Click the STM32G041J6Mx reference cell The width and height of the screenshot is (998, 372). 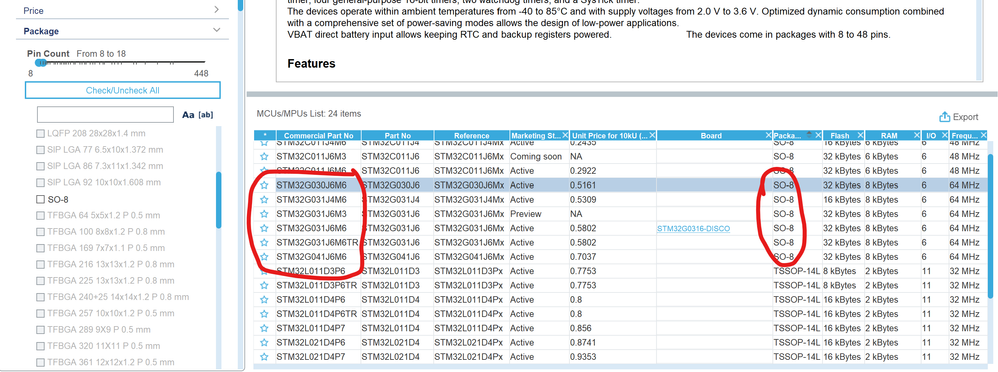pos(472,257)
